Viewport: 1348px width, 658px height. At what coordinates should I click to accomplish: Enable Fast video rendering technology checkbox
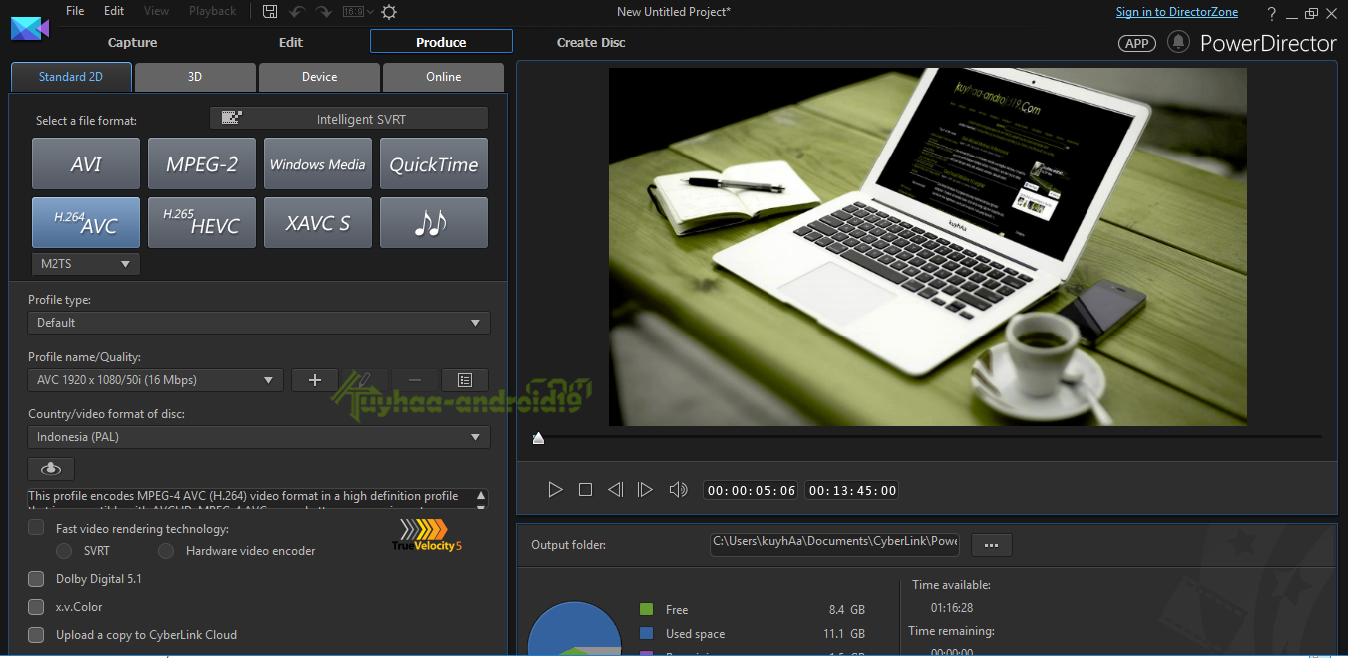[36, 527]
